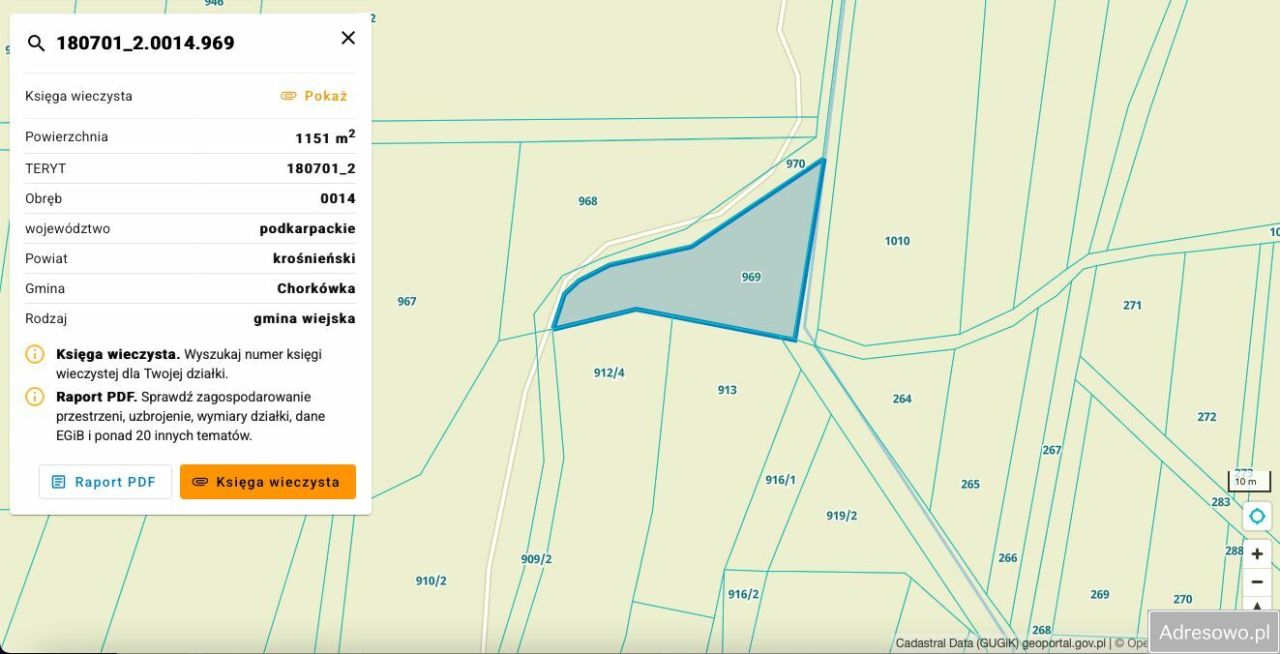Select parcel 968 on the map

click(x=587, y=201)
